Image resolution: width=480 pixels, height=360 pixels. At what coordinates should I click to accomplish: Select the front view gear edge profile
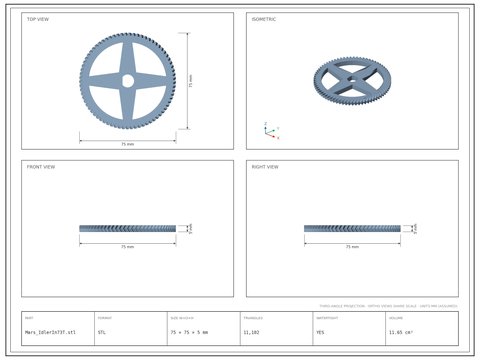(128, 228)
